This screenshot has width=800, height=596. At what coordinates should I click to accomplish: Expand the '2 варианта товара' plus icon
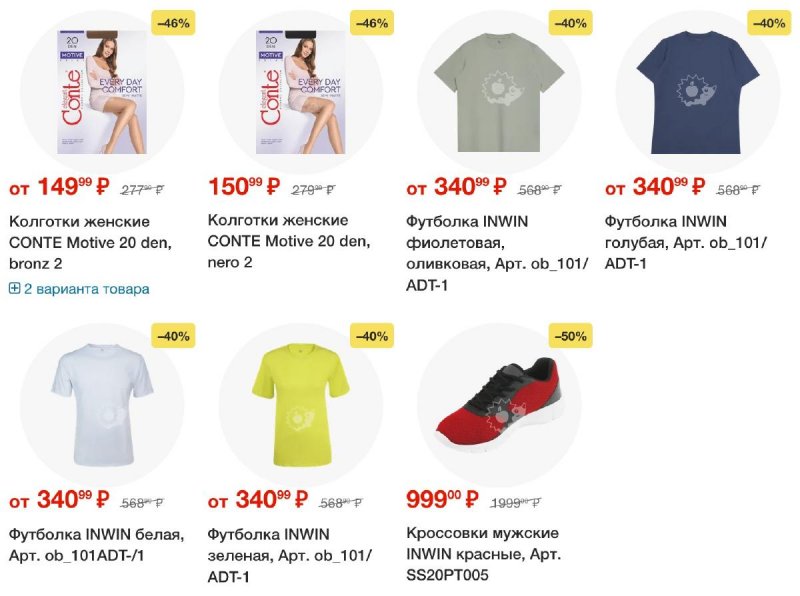[14, 289]
